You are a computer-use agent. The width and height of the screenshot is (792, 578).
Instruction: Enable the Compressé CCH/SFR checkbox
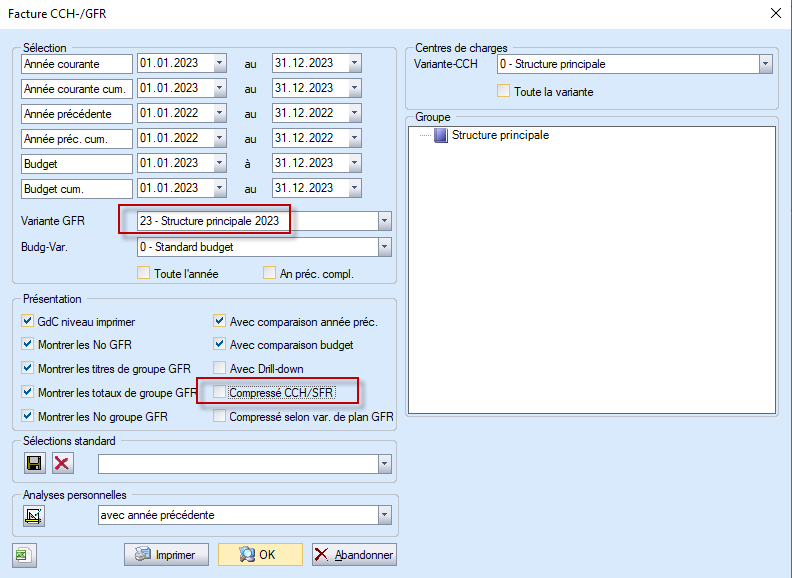220,393
